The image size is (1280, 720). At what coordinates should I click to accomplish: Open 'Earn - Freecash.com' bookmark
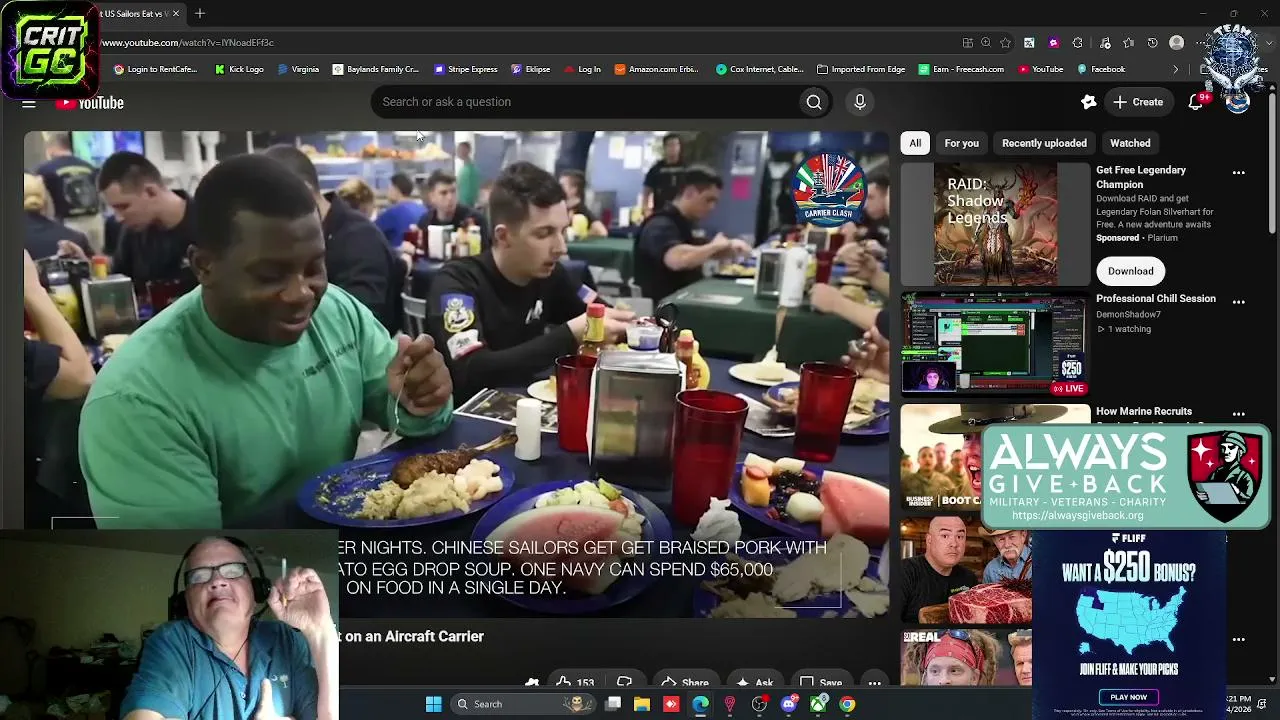[x=961, y=70]
